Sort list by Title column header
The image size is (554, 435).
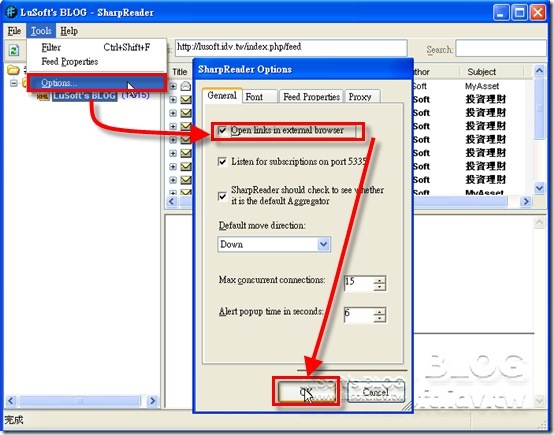(x=179, y=72)
